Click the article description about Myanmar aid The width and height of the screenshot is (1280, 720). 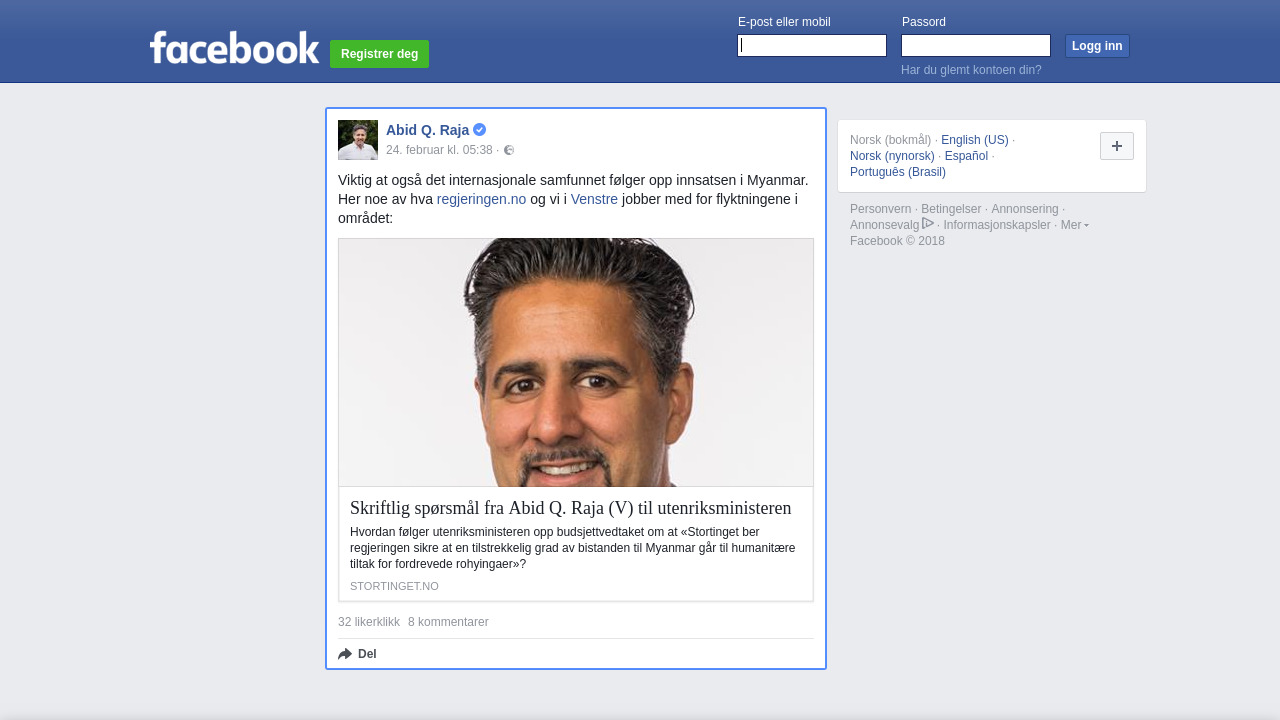click(x=573, y=548)
